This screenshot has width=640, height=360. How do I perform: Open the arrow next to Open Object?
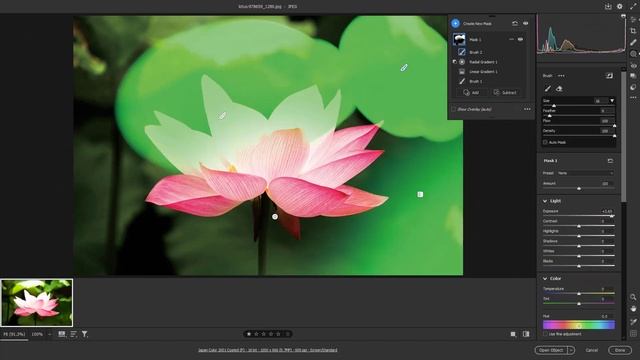[571, 350]
